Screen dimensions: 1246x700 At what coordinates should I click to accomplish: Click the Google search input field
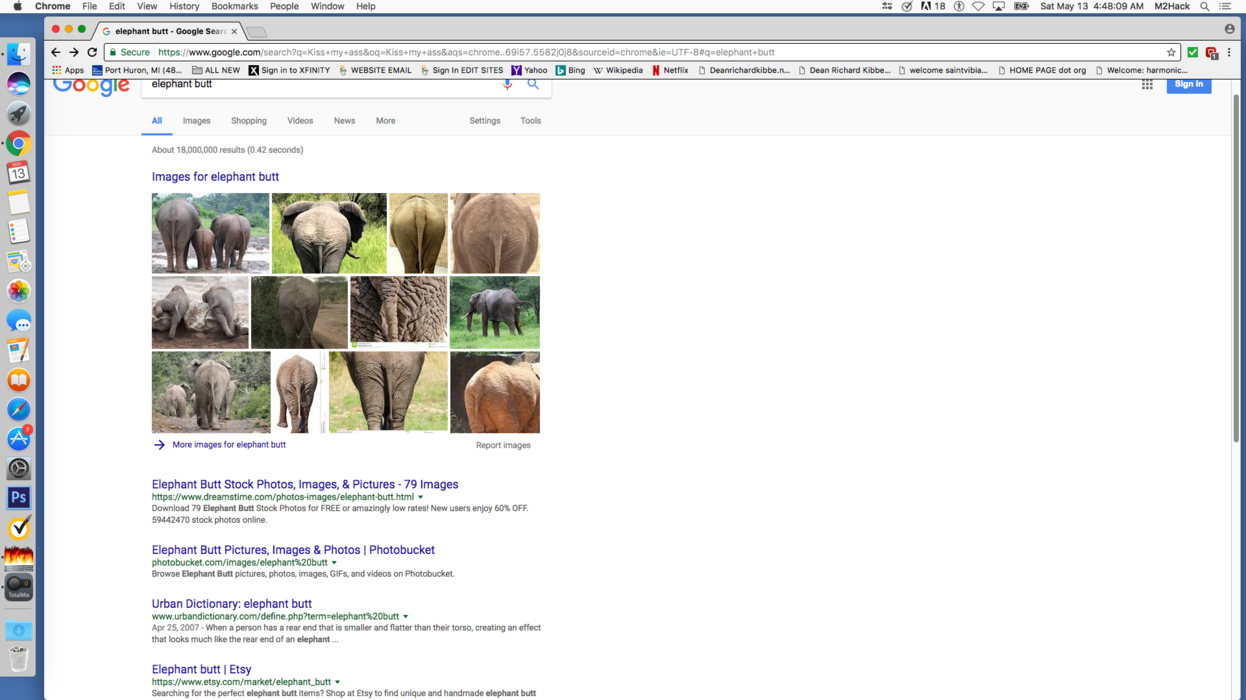[x=323, y=84]
